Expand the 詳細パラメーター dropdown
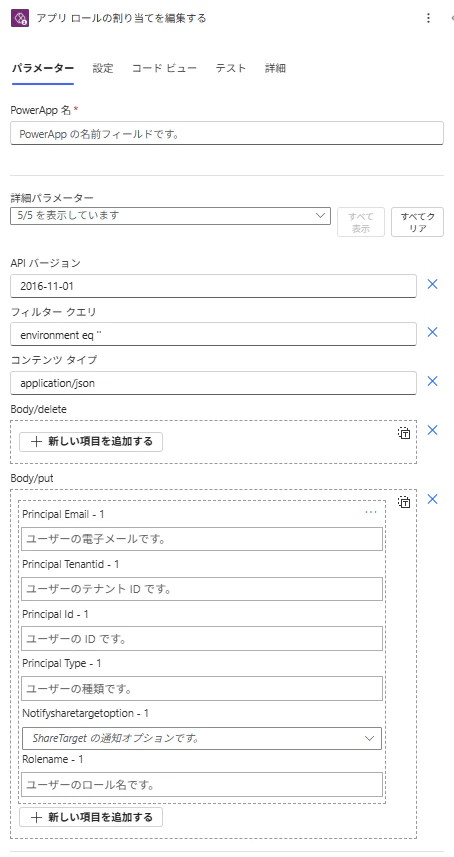Screen dimensions: 454x857 coord(170,215)
